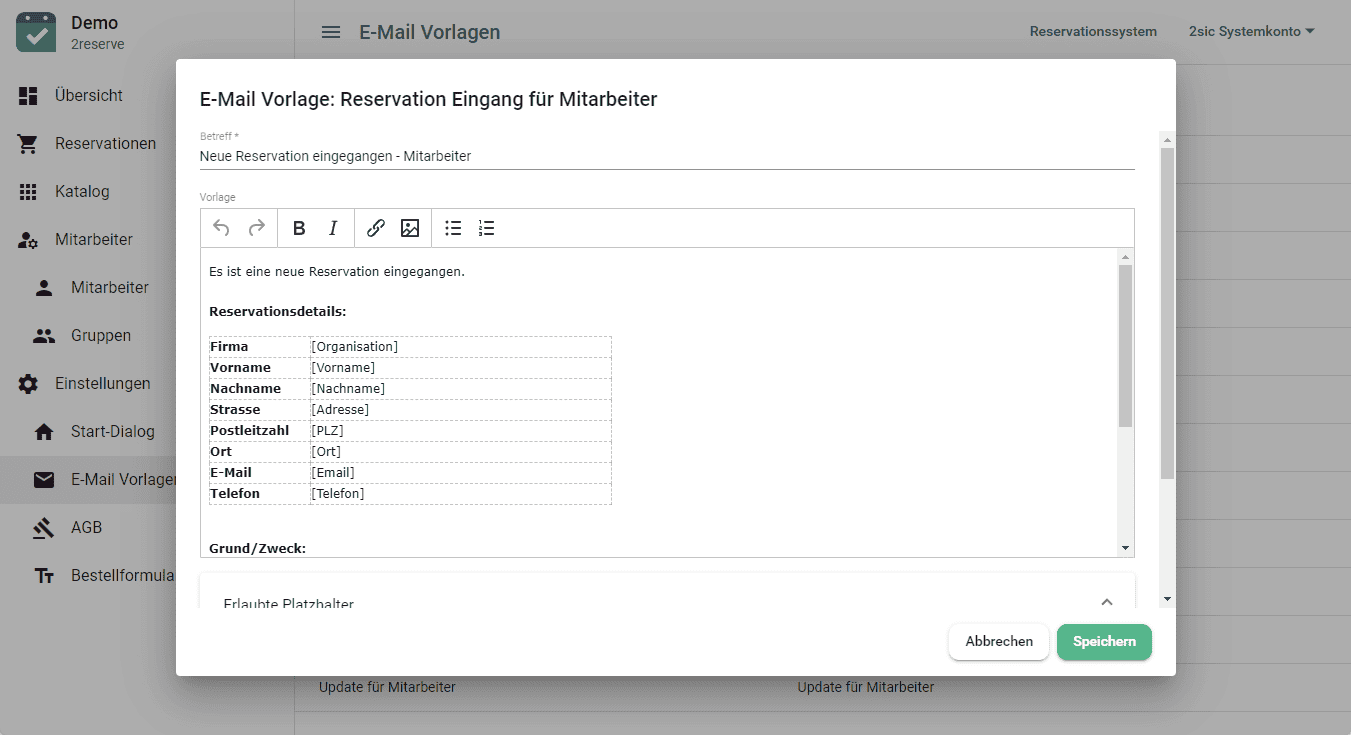Open Katalog in the sidebar

(82, 192)
